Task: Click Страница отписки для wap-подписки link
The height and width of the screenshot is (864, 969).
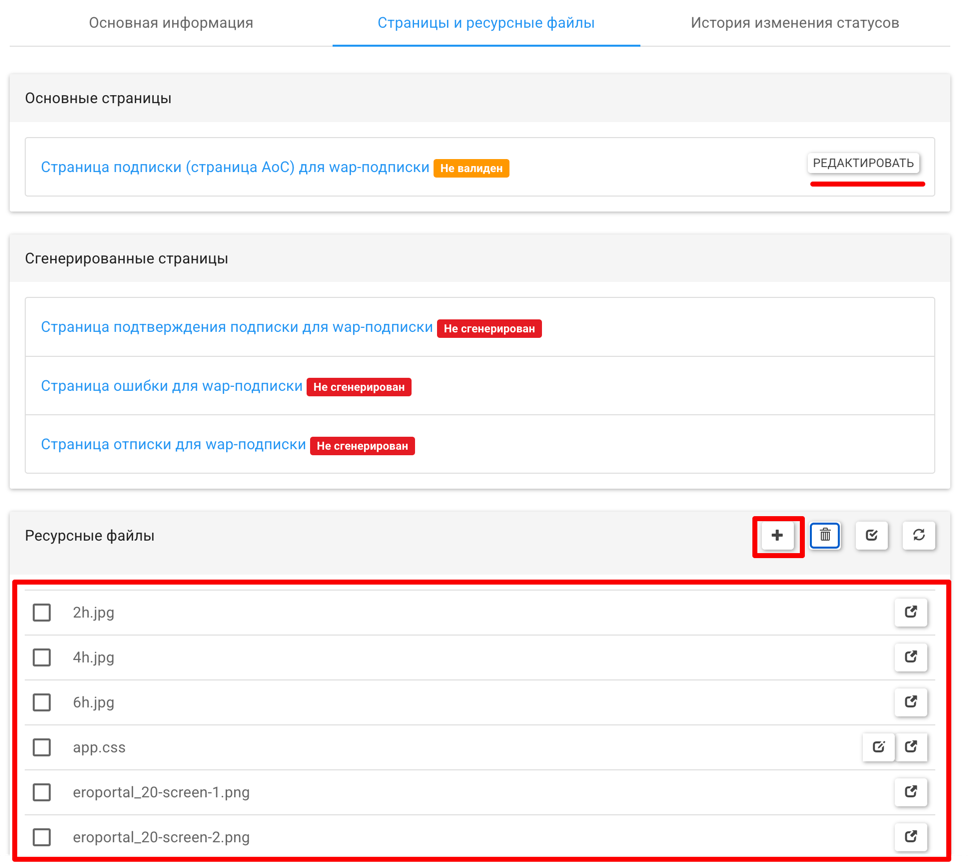Action: [x=173, y=445]
